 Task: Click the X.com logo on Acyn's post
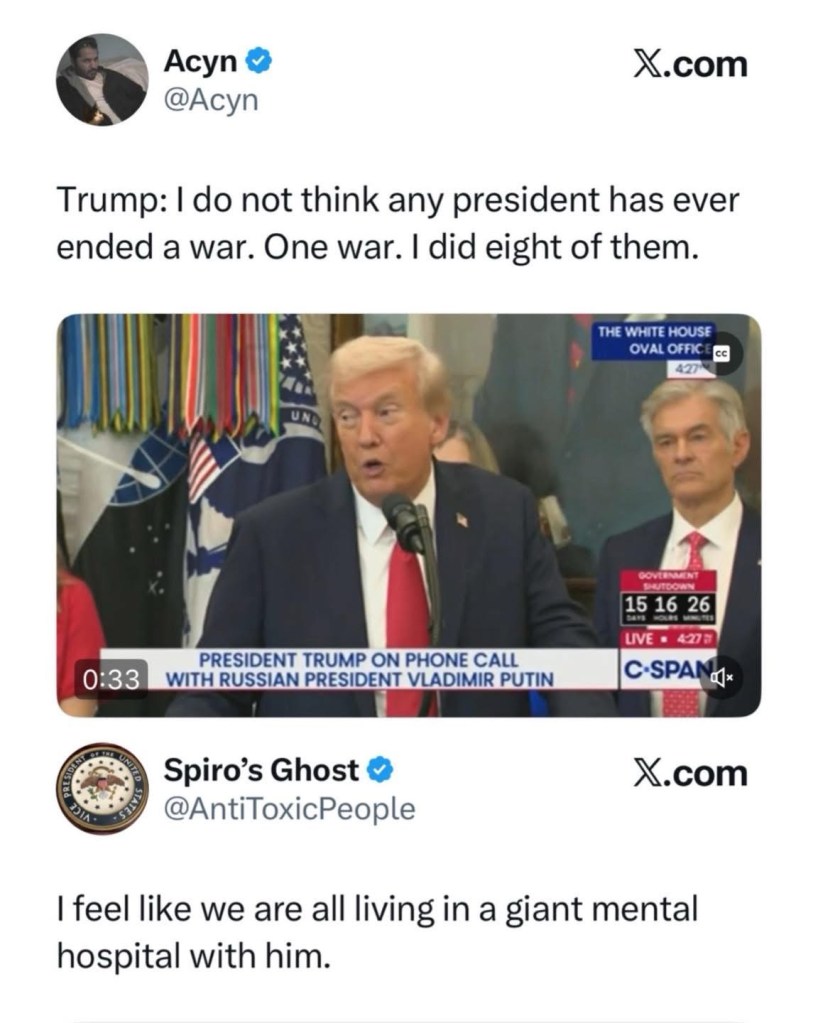tap(691, 65)
